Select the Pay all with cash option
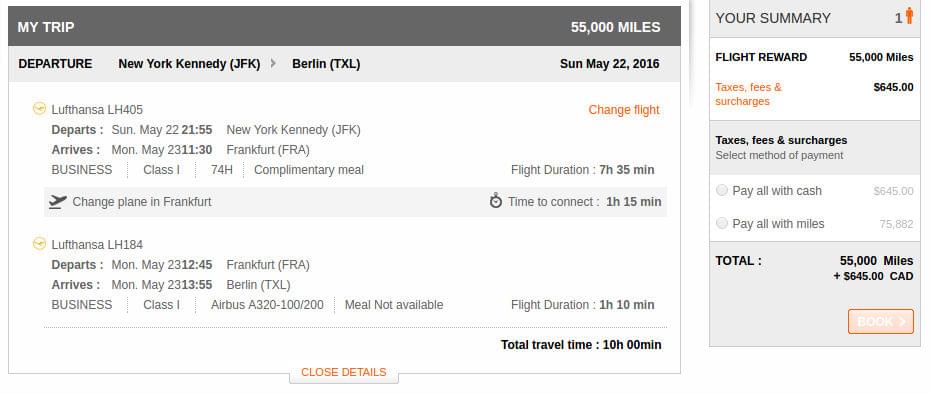931x394 pixels. [722, 190]
